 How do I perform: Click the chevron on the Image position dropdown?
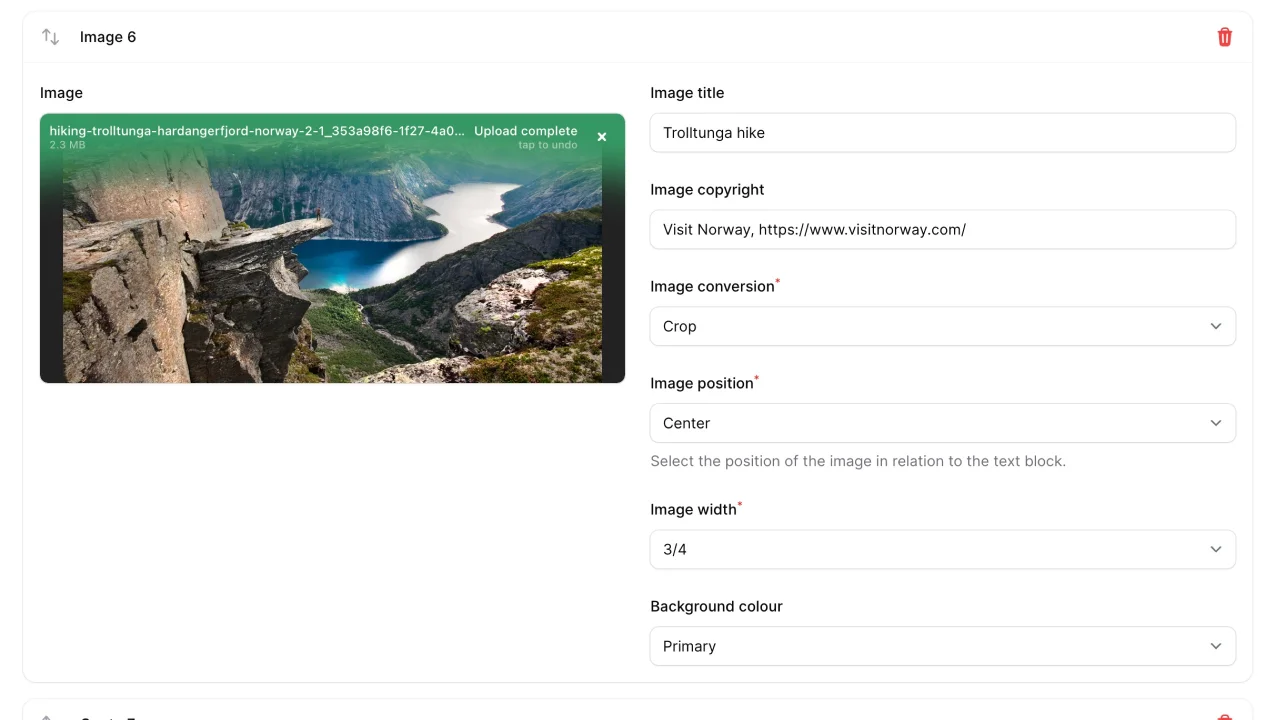[x=1216, y=423]
